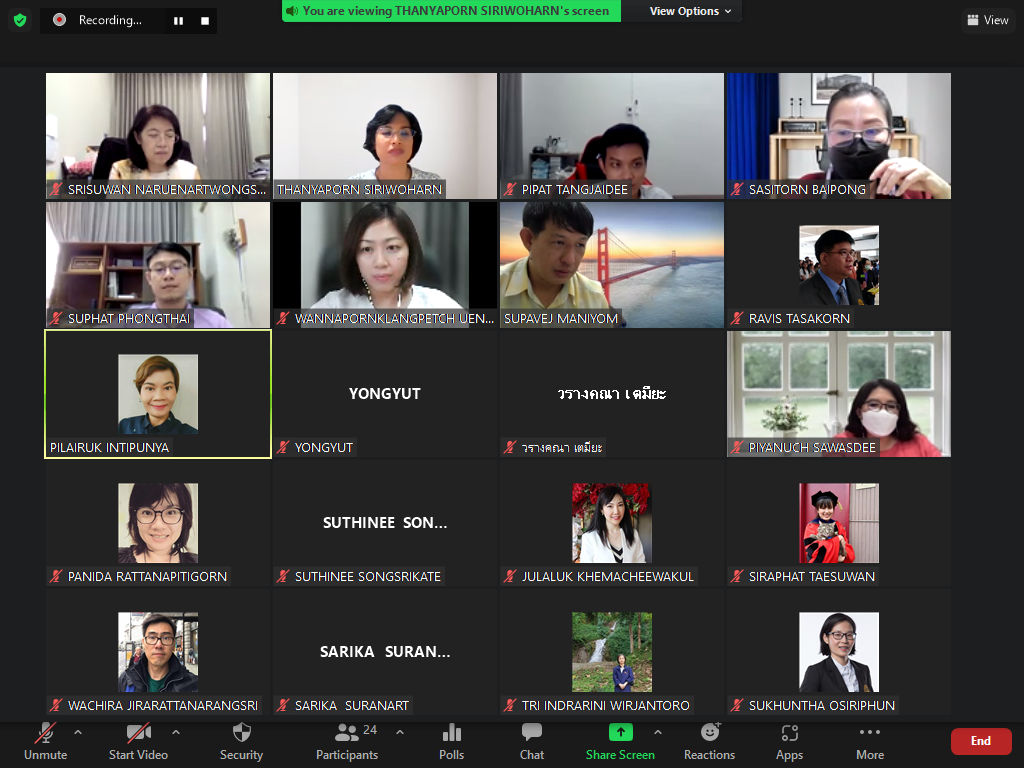
Task: Click muted mic icon on SIRAPHAT TAESUWAN
Action: [737, 577]
